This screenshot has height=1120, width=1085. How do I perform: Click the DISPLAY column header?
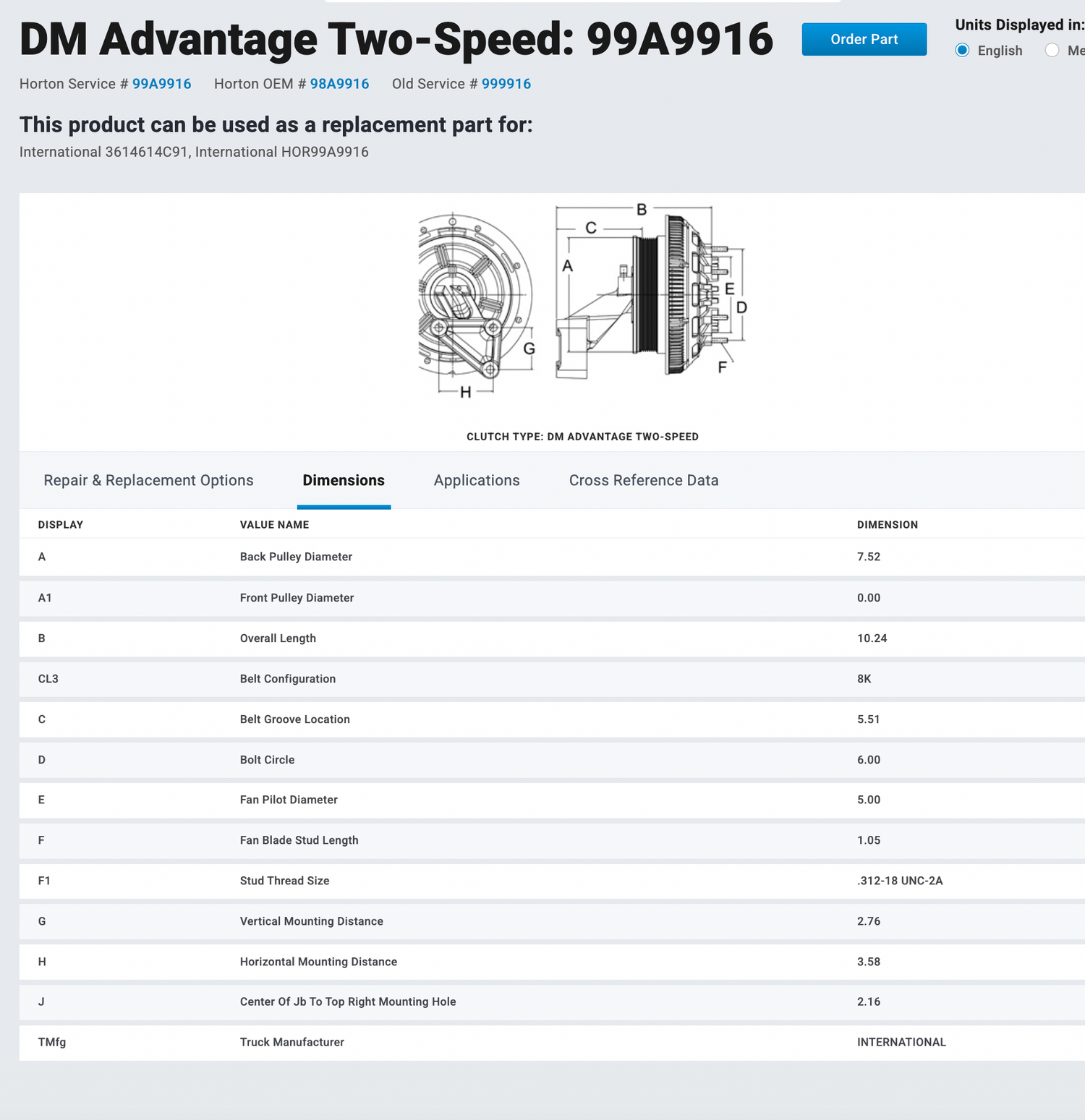(x=61, y=525)
